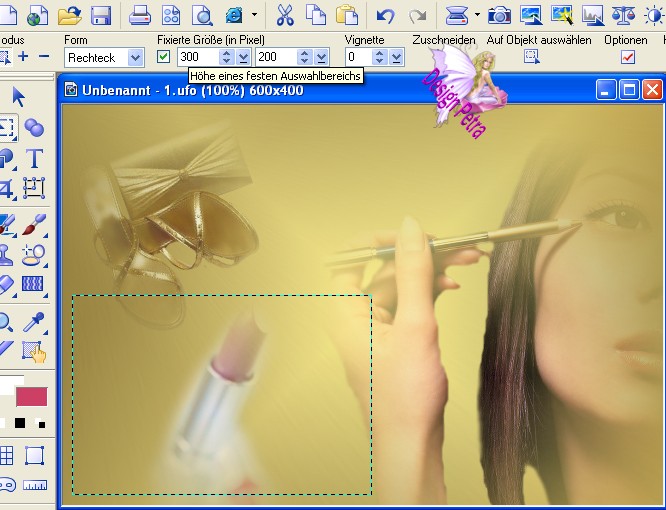Click the height 200 spinner arrows
The image size is (666, 510).
(304, 57)
